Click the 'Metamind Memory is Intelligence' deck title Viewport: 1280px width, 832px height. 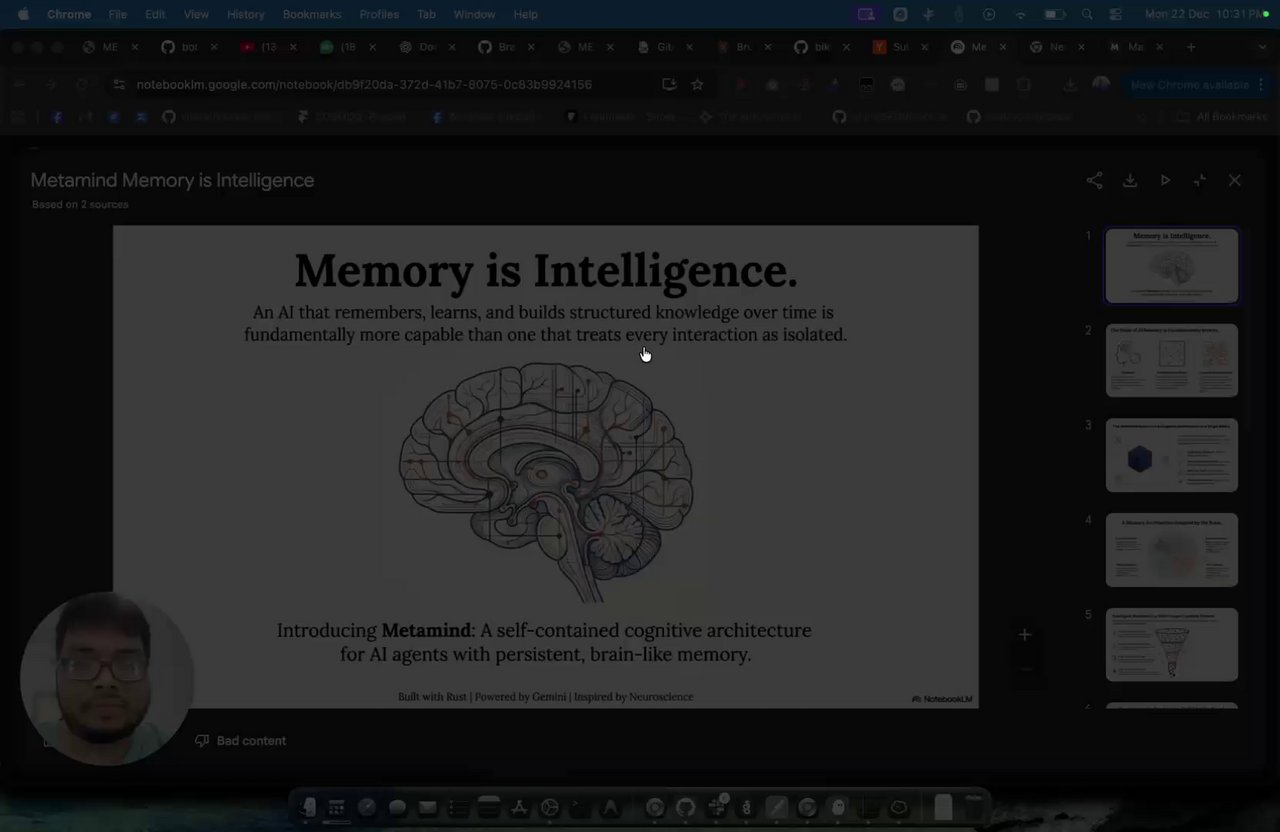coord(172,181)
